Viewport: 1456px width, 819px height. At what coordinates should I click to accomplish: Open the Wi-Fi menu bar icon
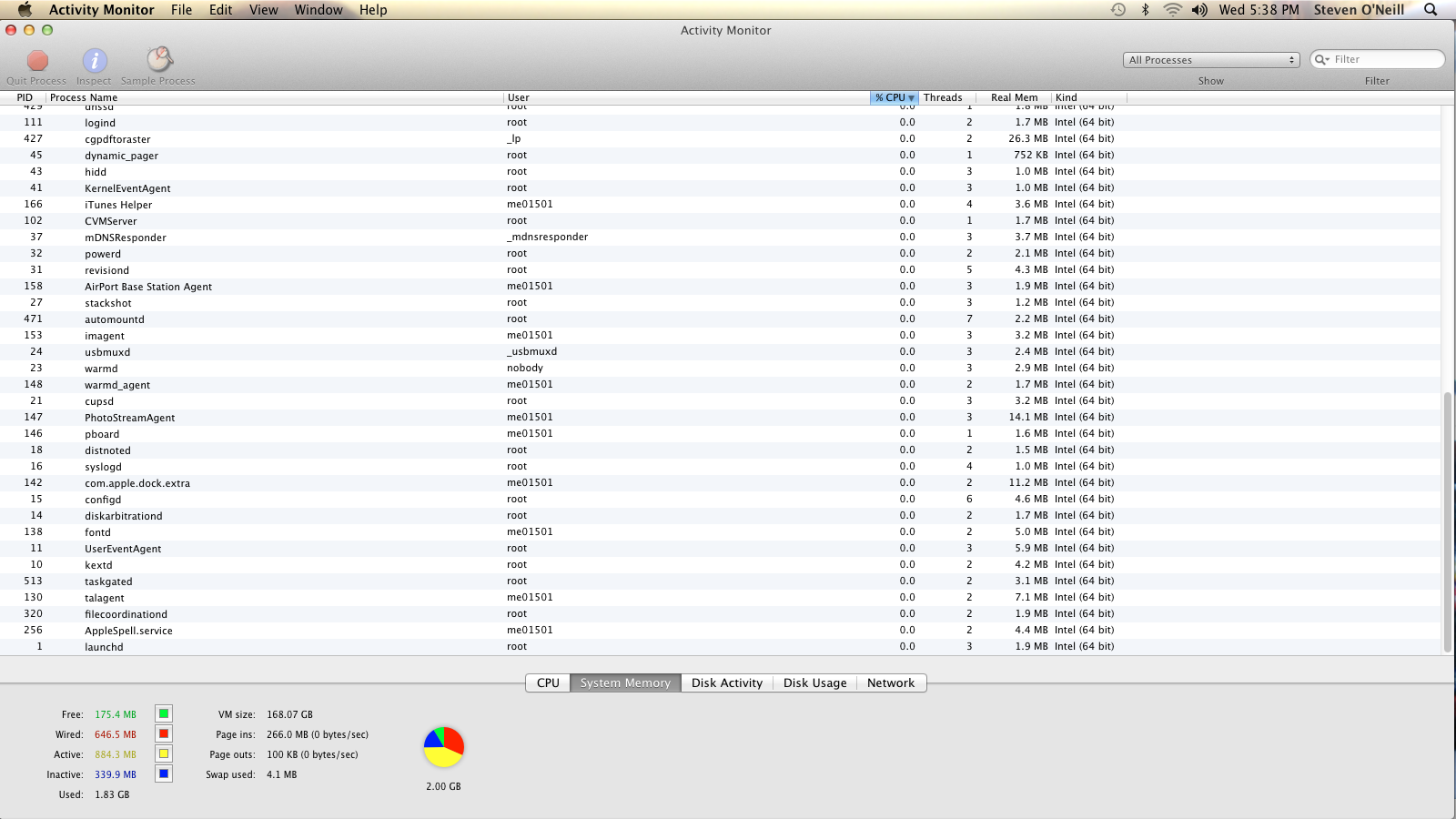point(1173,9)
